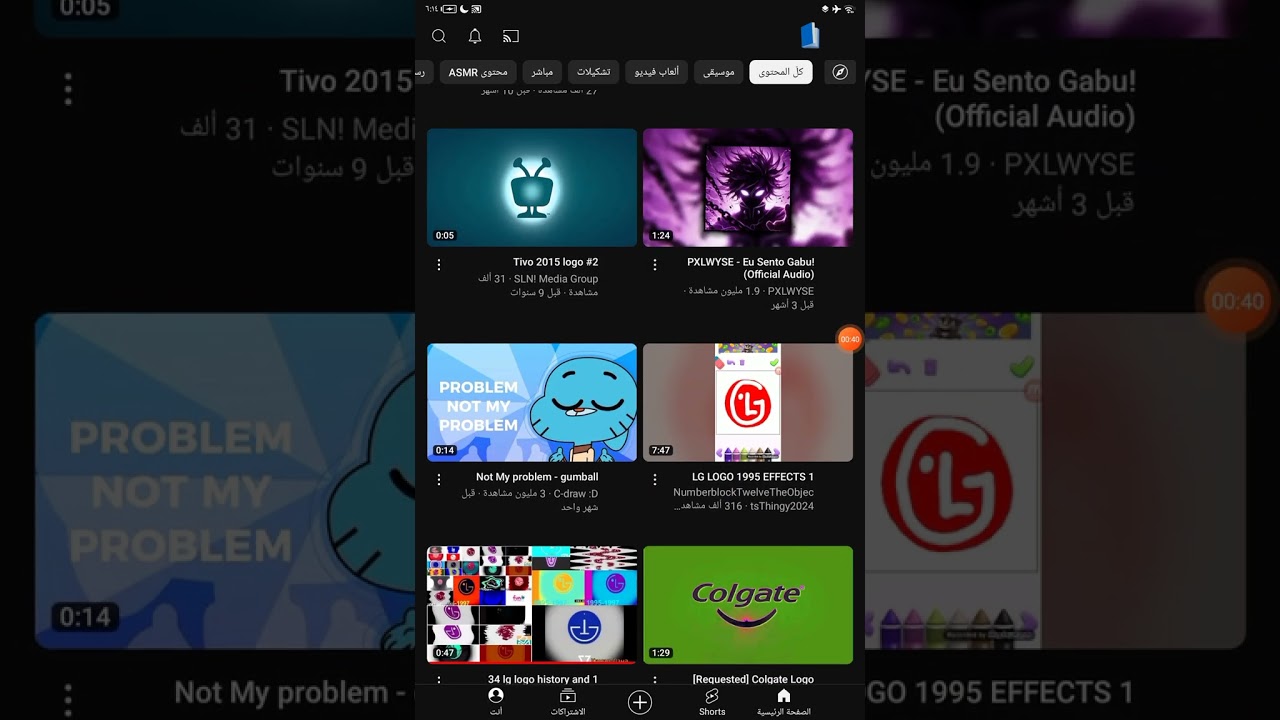The width and height of the screenshot is (1280, 720).
Task: Tap the blue logo icon at top
Action: [810, 36]
